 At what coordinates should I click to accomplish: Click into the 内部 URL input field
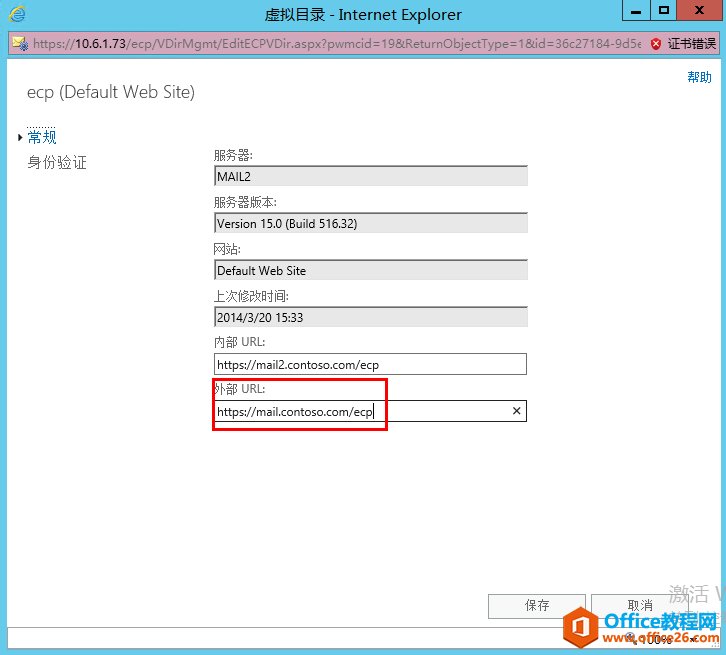pyautogui.click(x=370, y=364)
